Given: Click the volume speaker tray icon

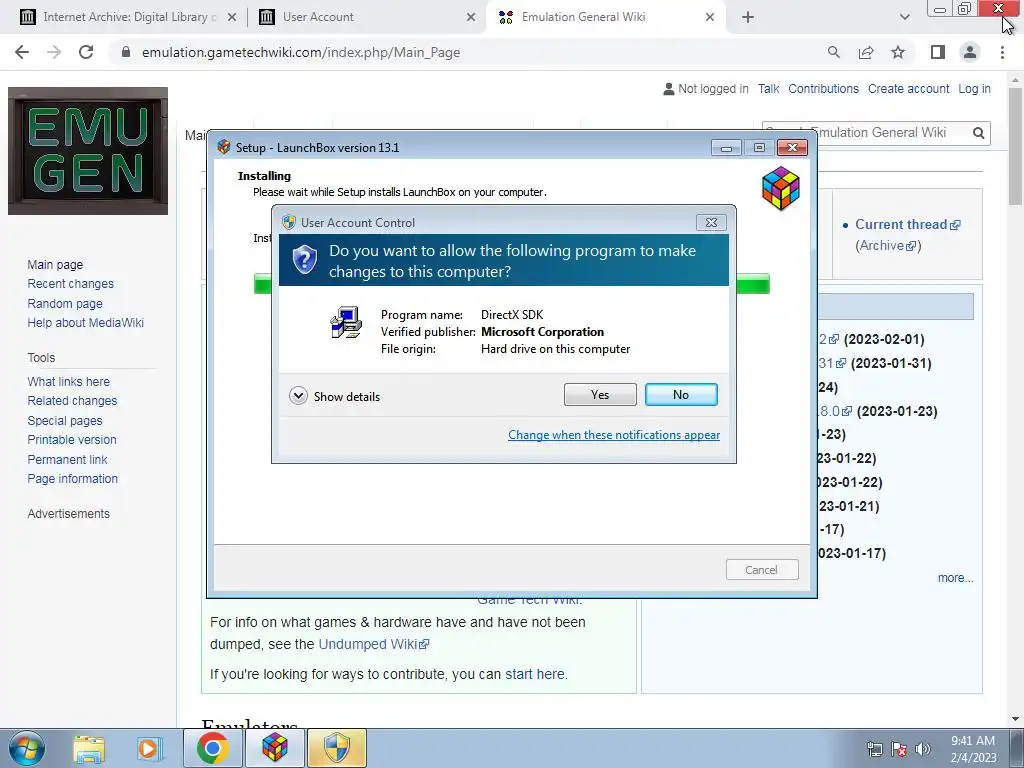Looking at the screenshot, I should point(923,749).
